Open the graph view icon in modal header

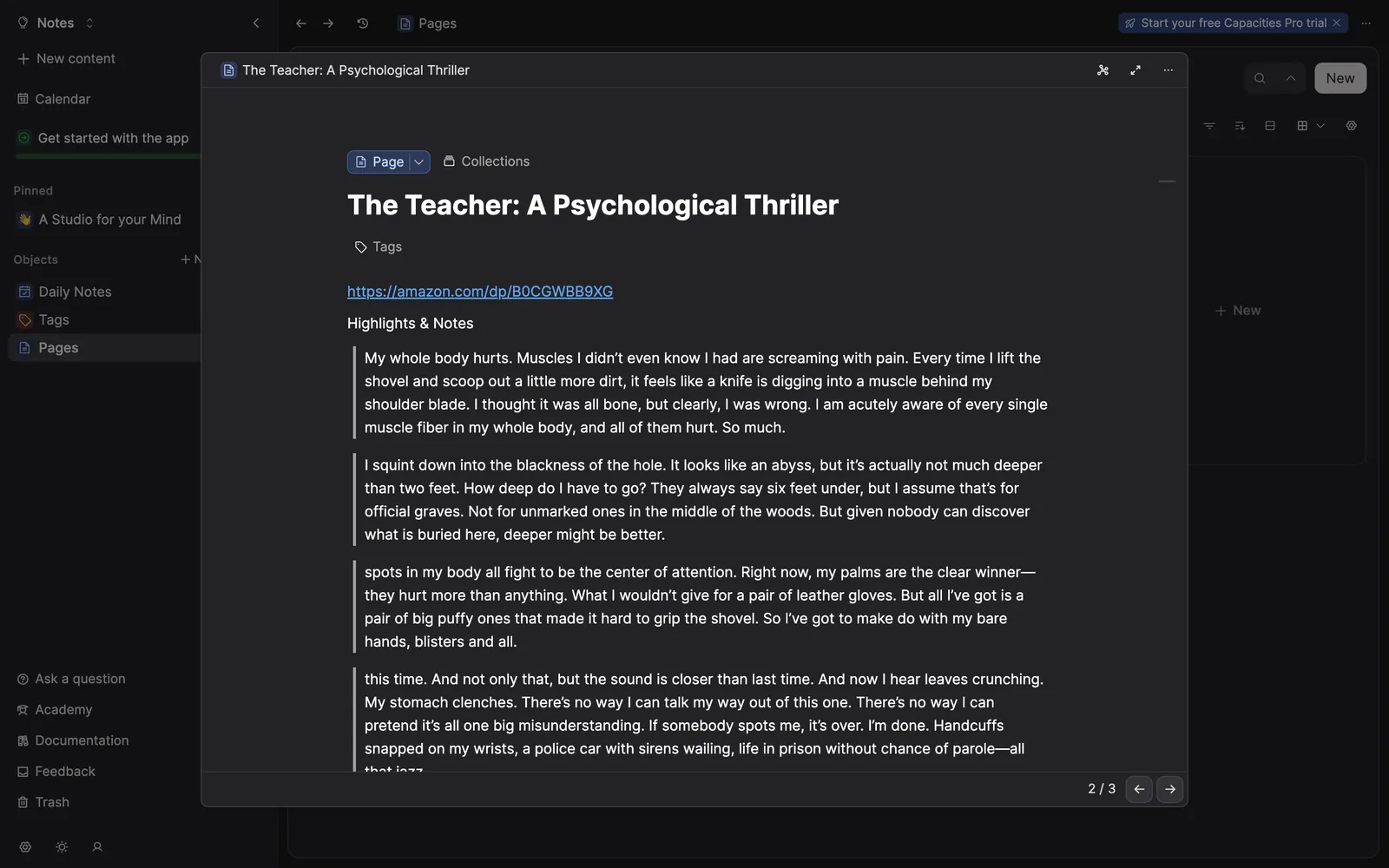[1103, 70]
